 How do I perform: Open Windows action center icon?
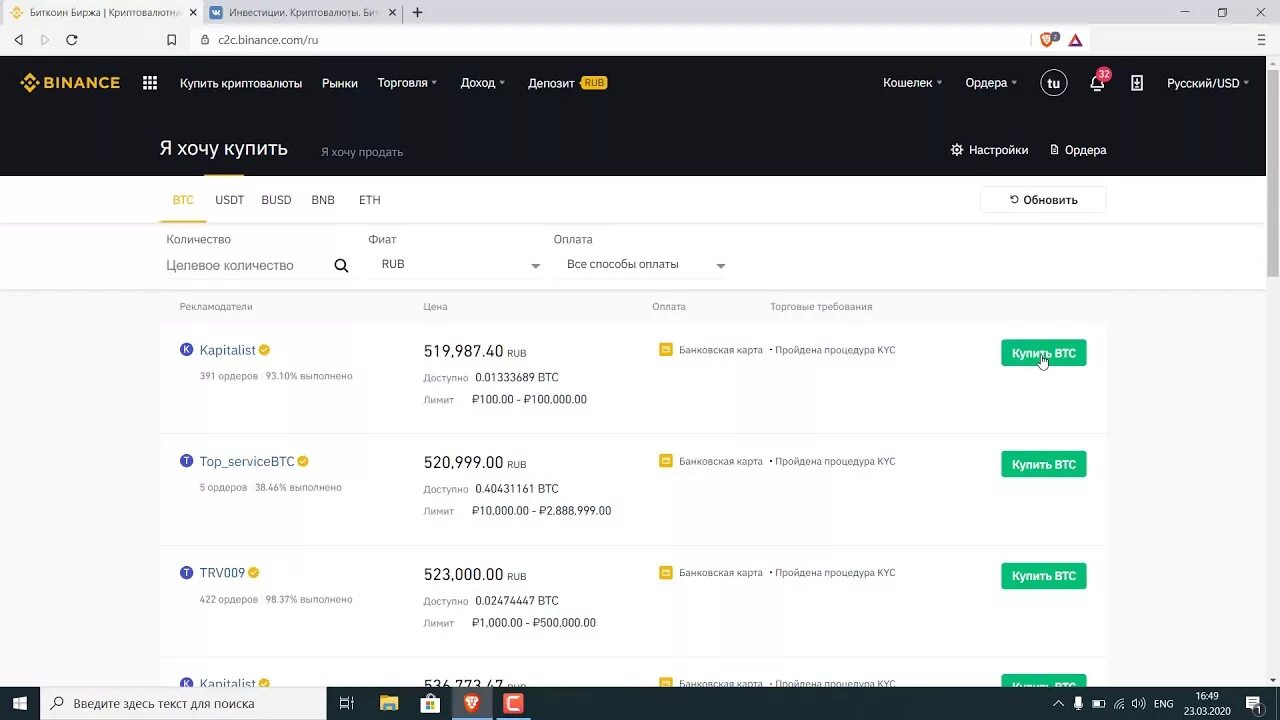1253,703
